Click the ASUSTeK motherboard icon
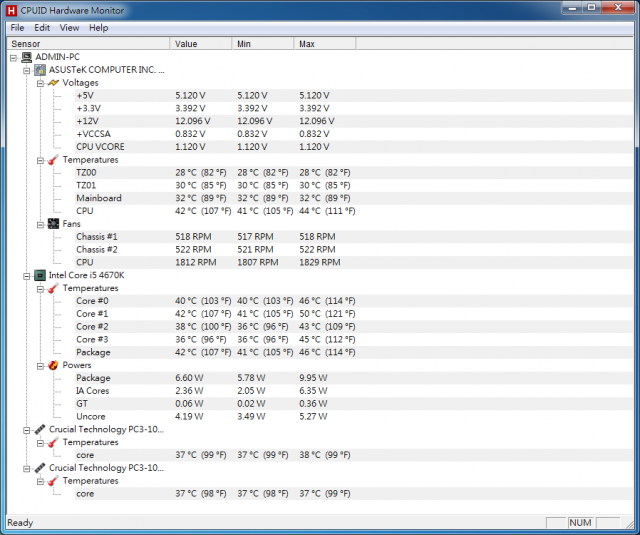Screen dimensions: 640x535 (40, 70)
